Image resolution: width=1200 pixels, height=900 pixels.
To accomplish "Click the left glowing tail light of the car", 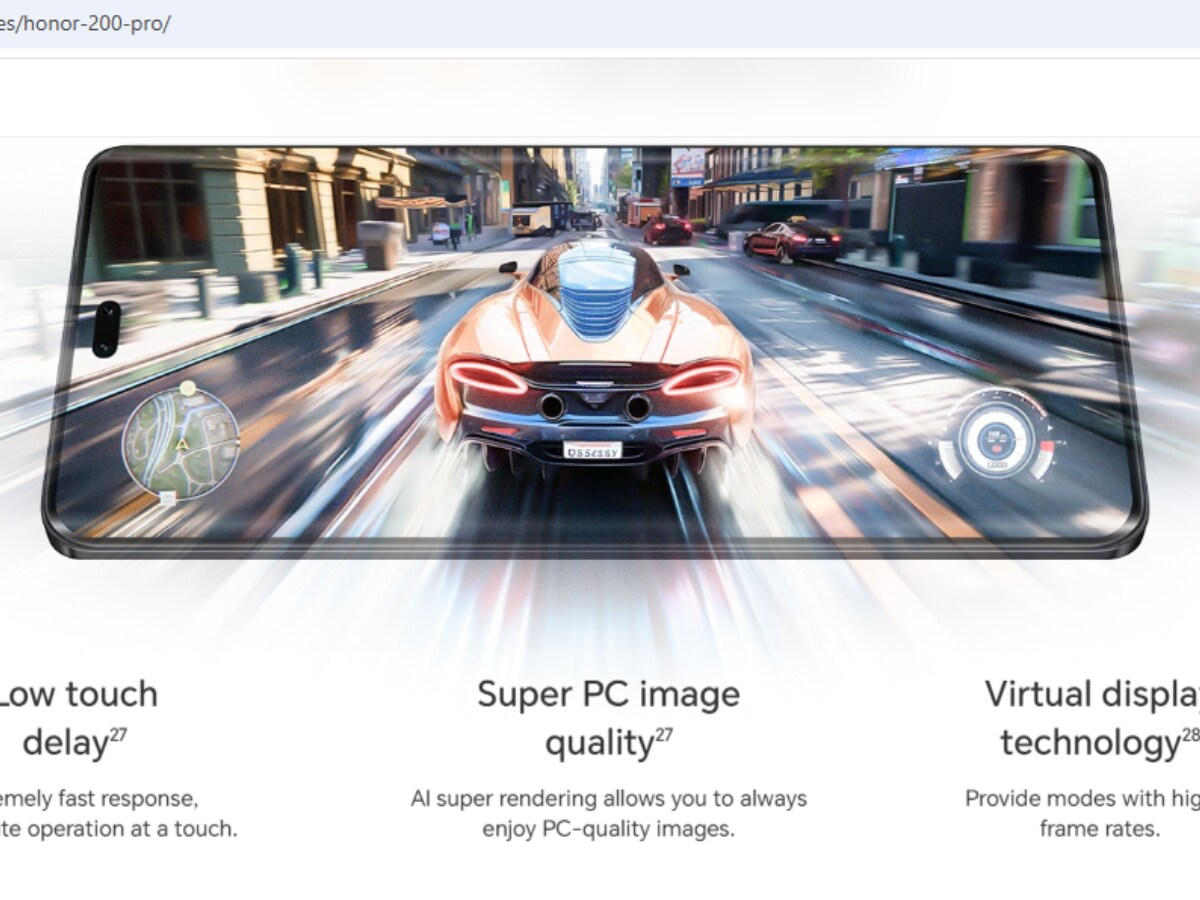I will point(489,379).
